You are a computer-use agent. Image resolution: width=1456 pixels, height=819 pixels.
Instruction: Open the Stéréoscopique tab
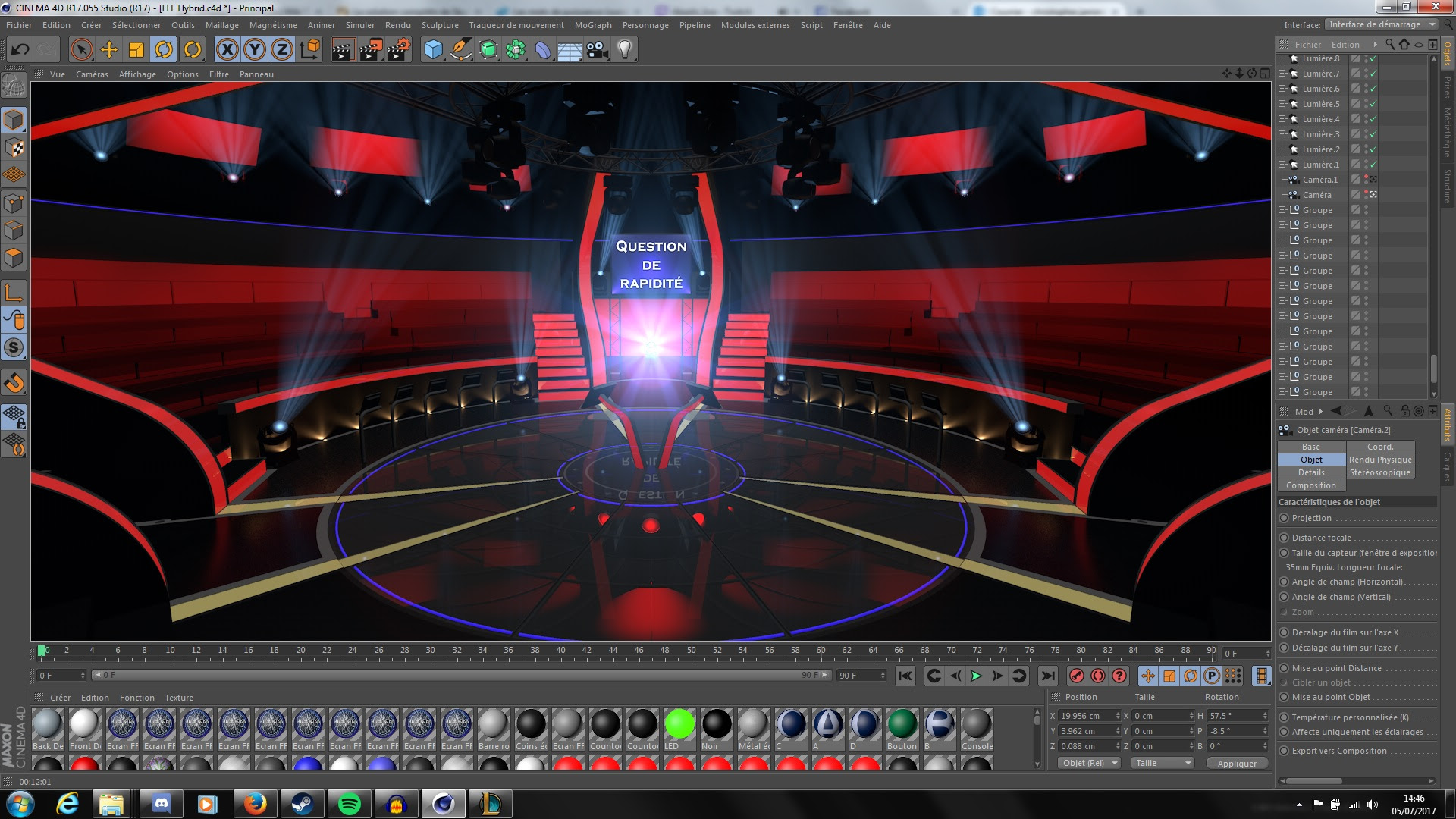(1380, 472)
